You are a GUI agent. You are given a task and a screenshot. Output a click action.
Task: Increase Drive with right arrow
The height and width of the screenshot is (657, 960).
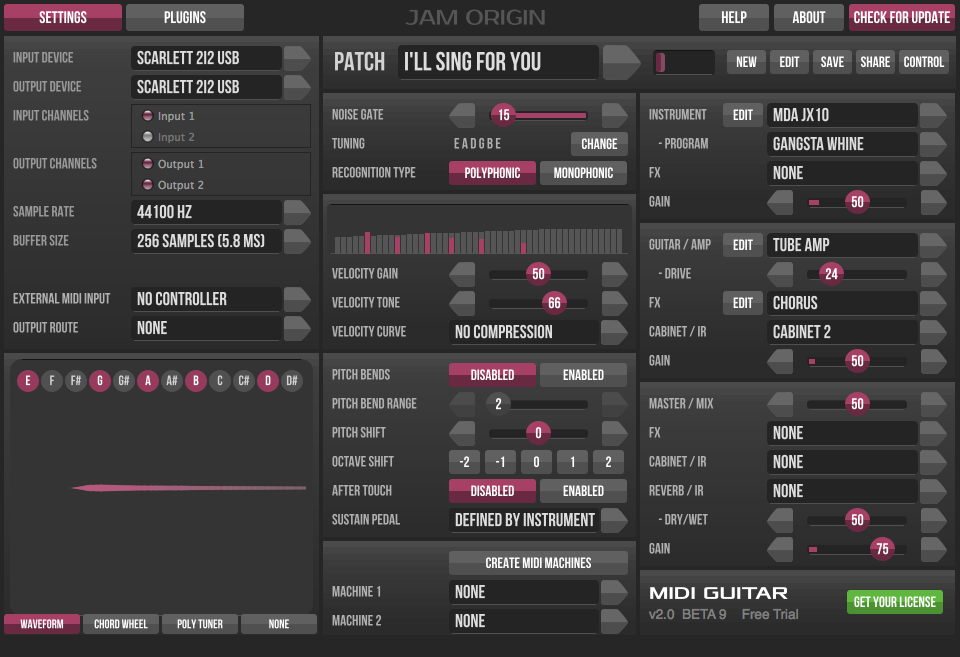(x=933, y=274)
